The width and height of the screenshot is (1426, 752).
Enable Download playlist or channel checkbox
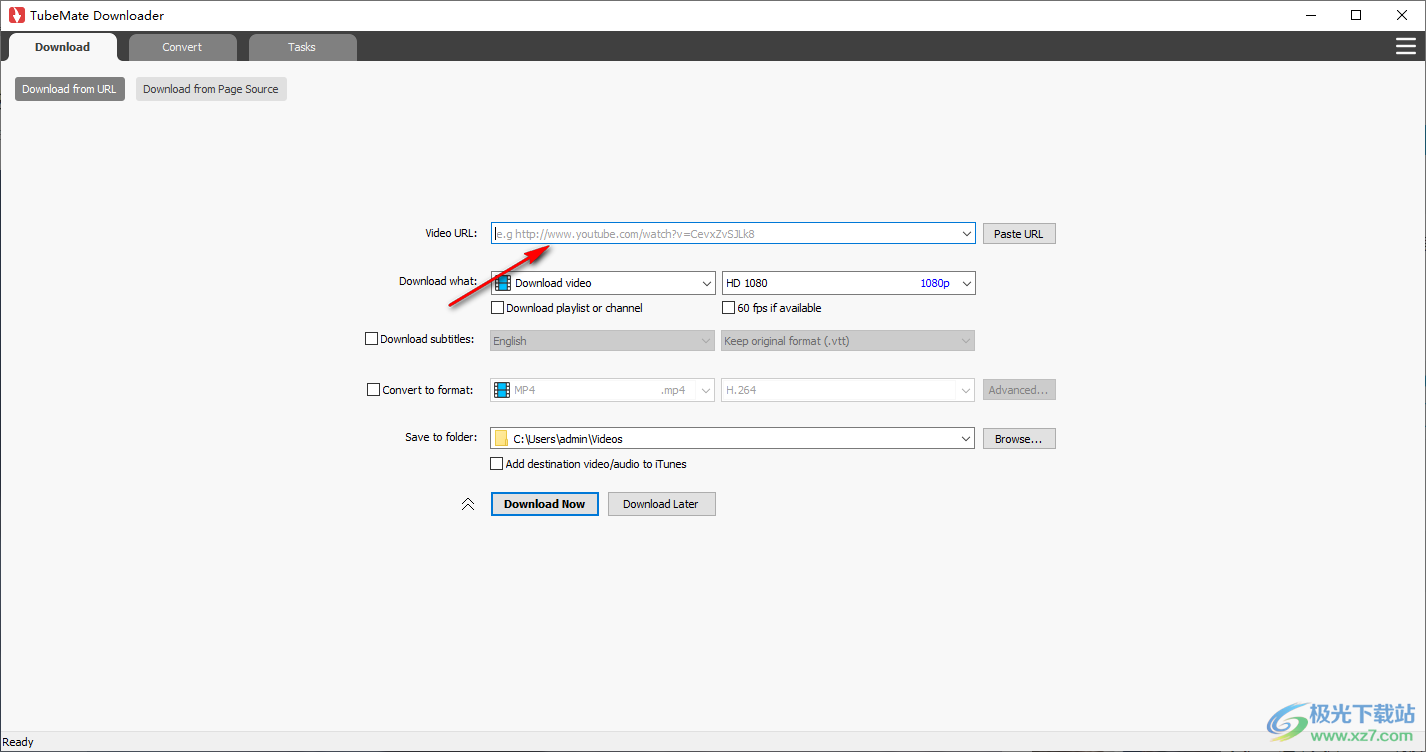[x=498, y=308]
